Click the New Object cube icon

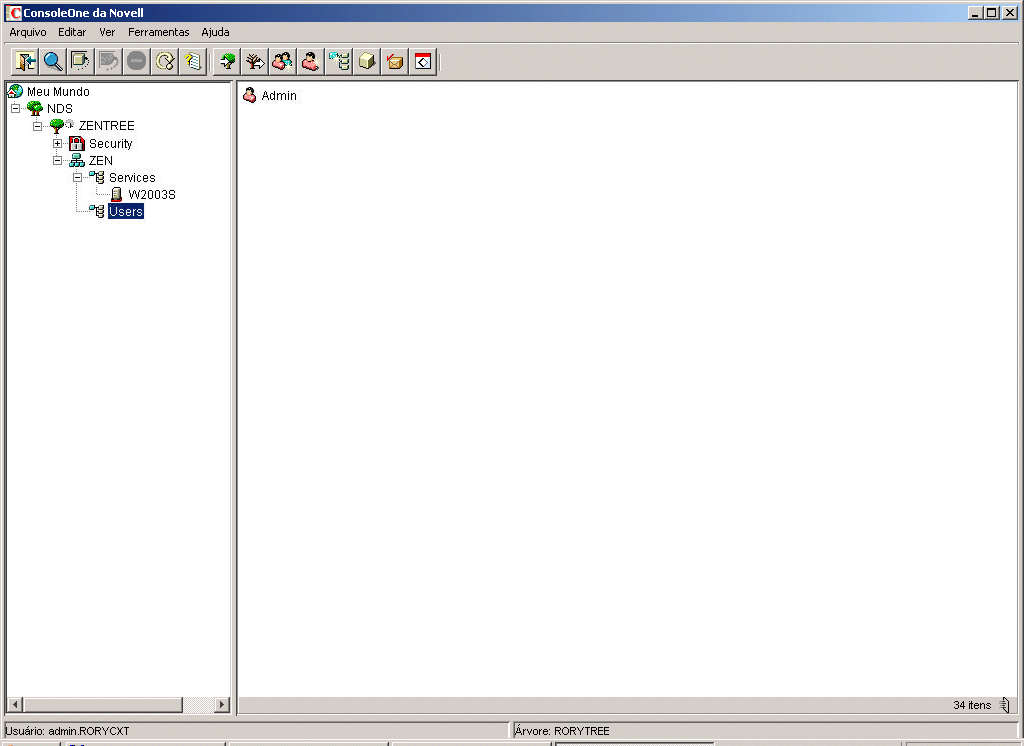point(367,62)
